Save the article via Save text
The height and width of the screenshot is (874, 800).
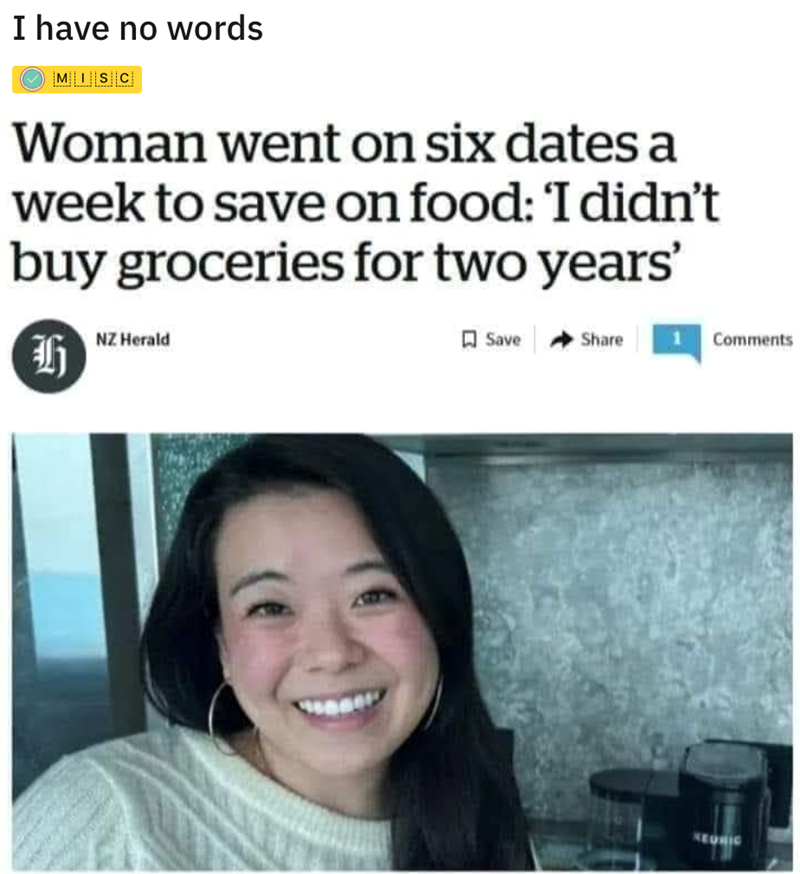pyautogui.click(x=503, y=339)
